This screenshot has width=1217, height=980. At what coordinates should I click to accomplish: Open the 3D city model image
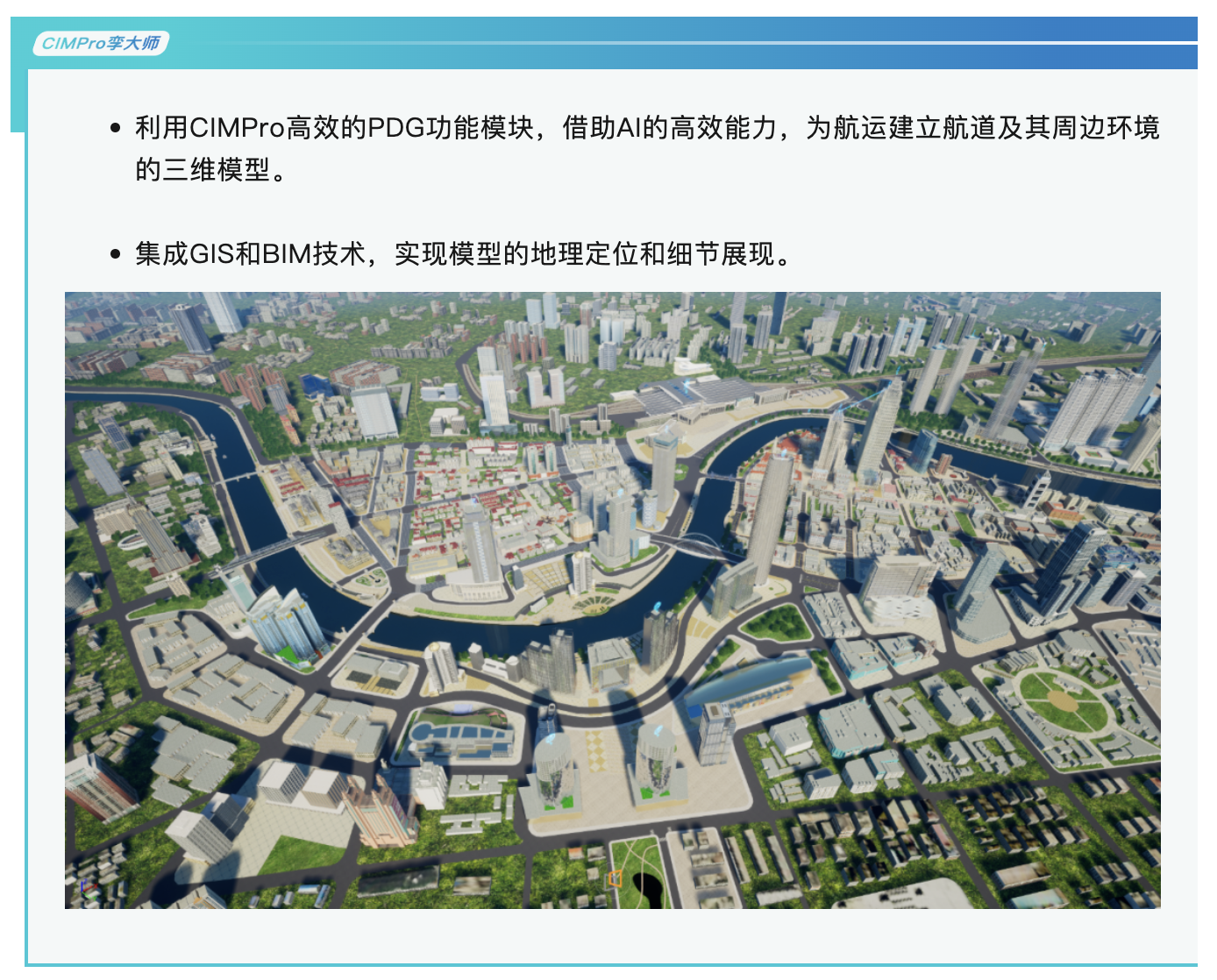point(612,600)
